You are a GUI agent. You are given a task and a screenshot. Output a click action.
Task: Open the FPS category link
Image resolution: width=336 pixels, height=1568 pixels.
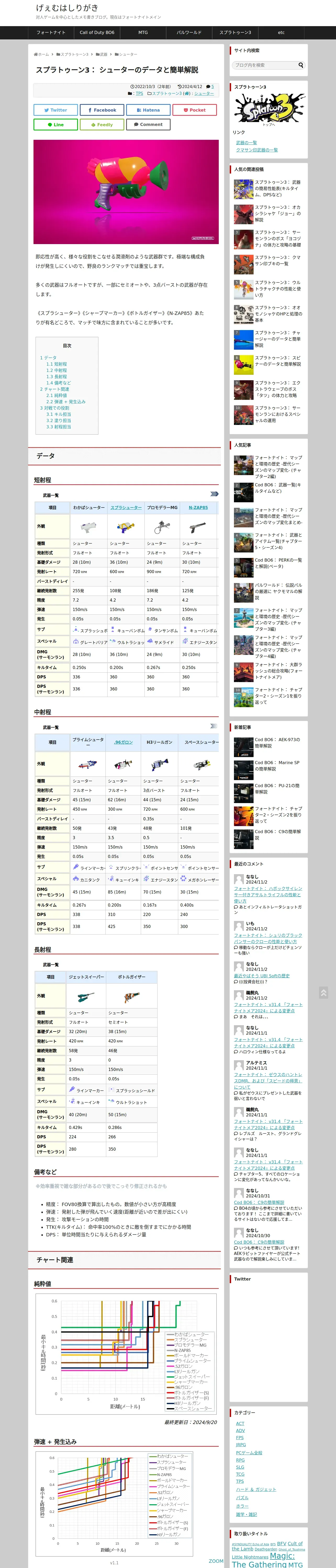click(240, 1438)
